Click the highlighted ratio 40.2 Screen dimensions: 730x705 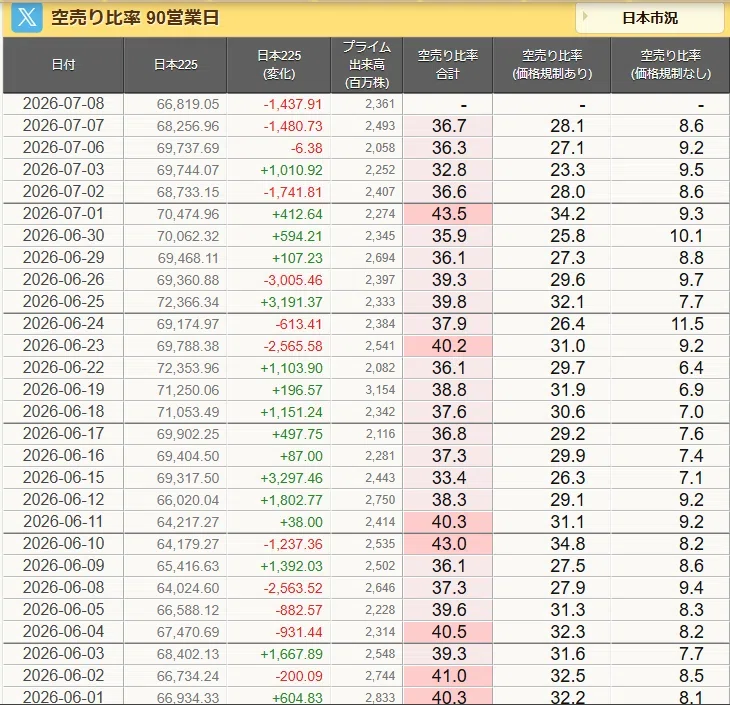click(x=449, y=346)
